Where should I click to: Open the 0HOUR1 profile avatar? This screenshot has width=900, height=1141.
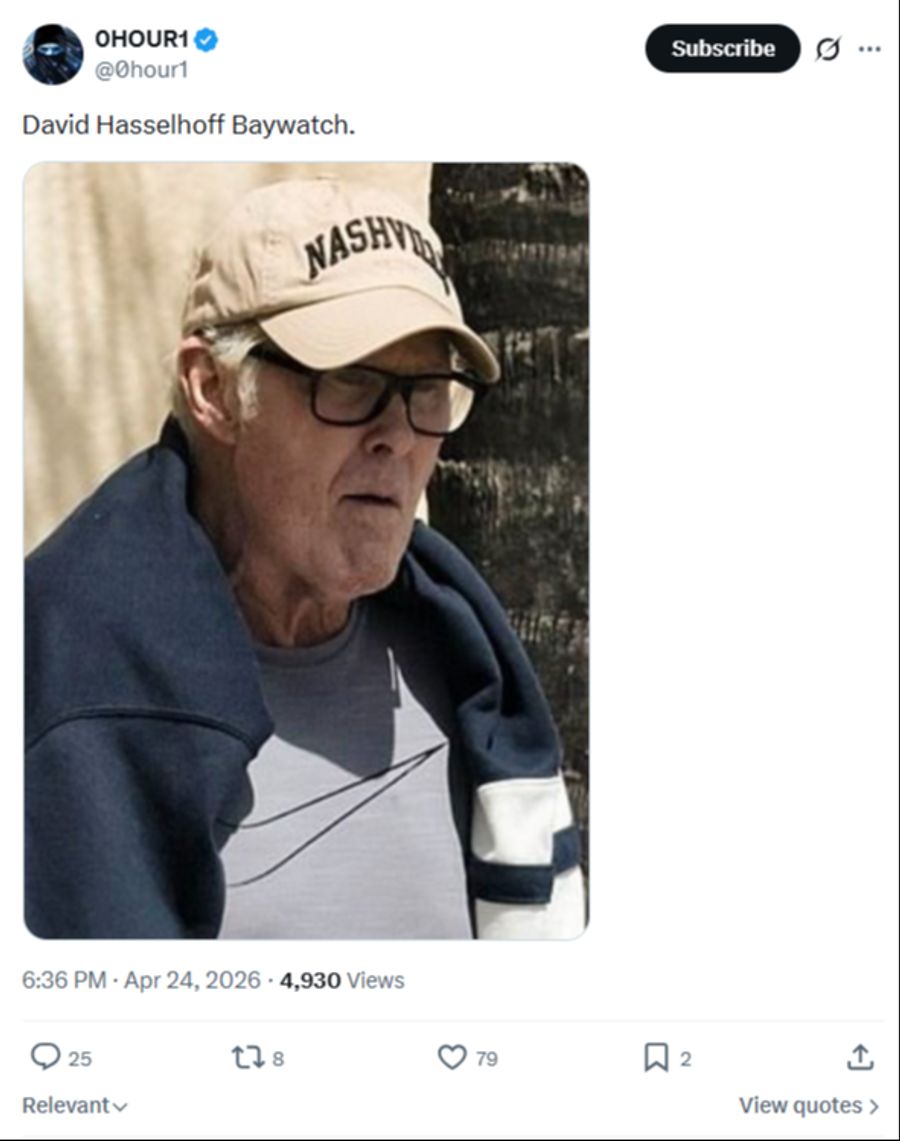[52, 54]
